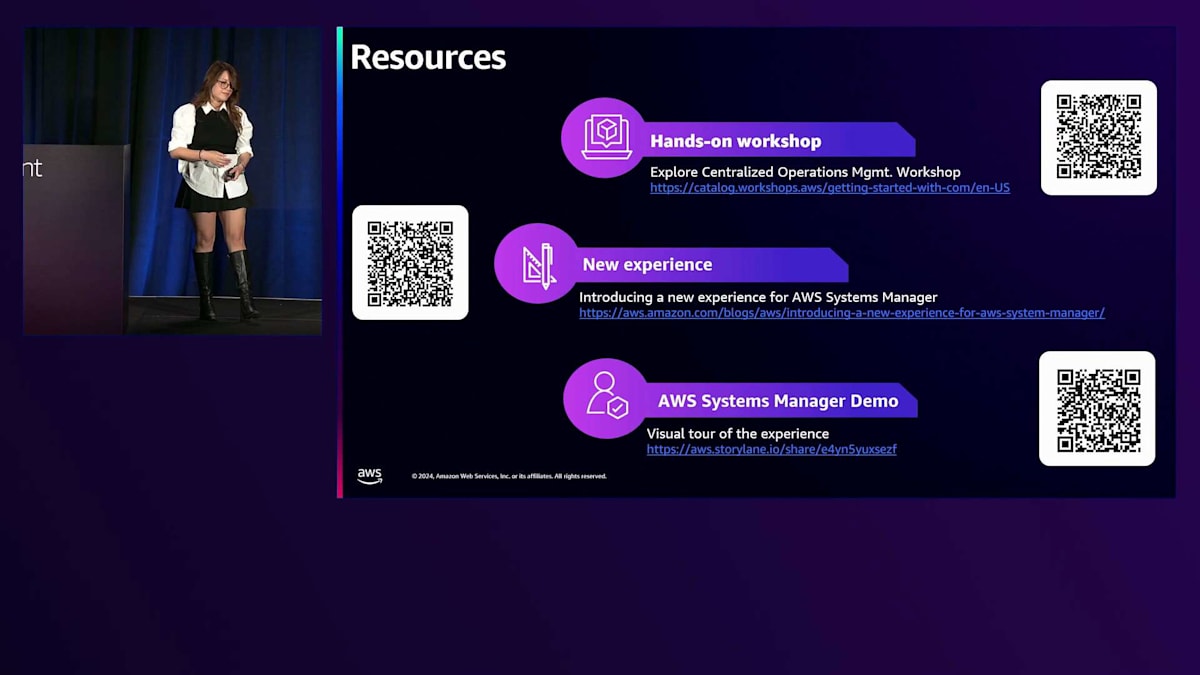Open the aws.amazon.com blogs link
This screenshot has height=675, width=1200.
click(842, 313)
